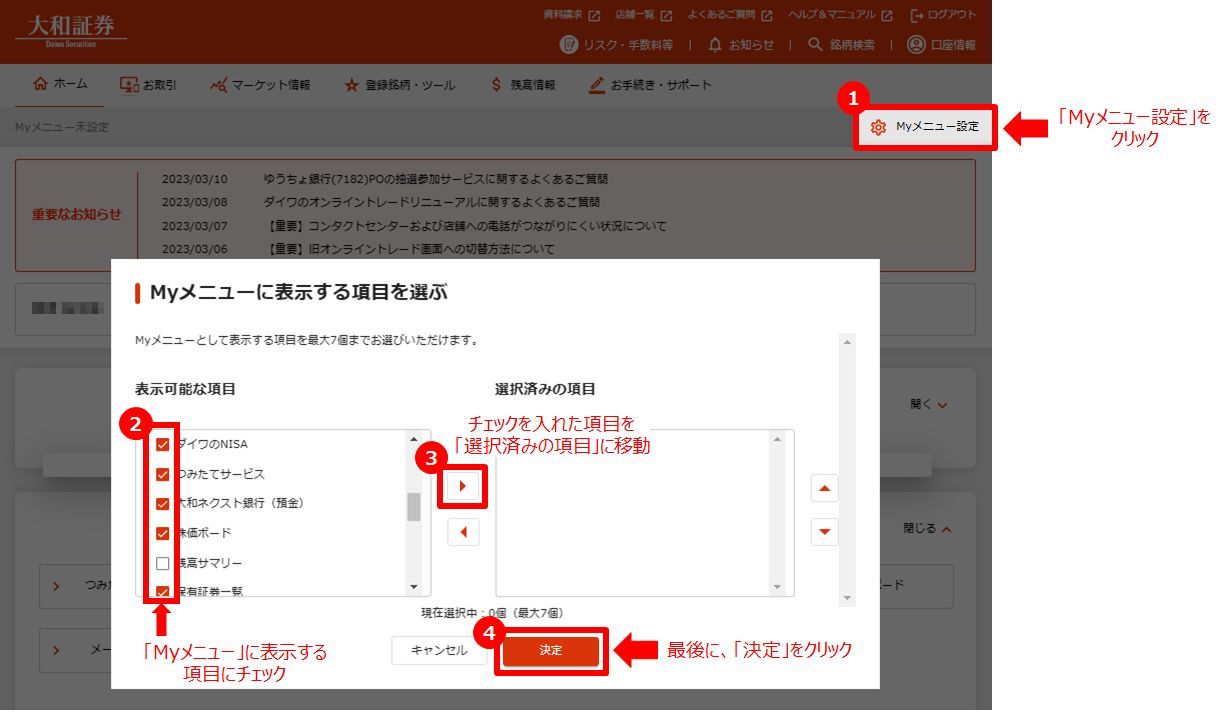Uncheck the 株価ボード checkbox

(x=162, y=533)
